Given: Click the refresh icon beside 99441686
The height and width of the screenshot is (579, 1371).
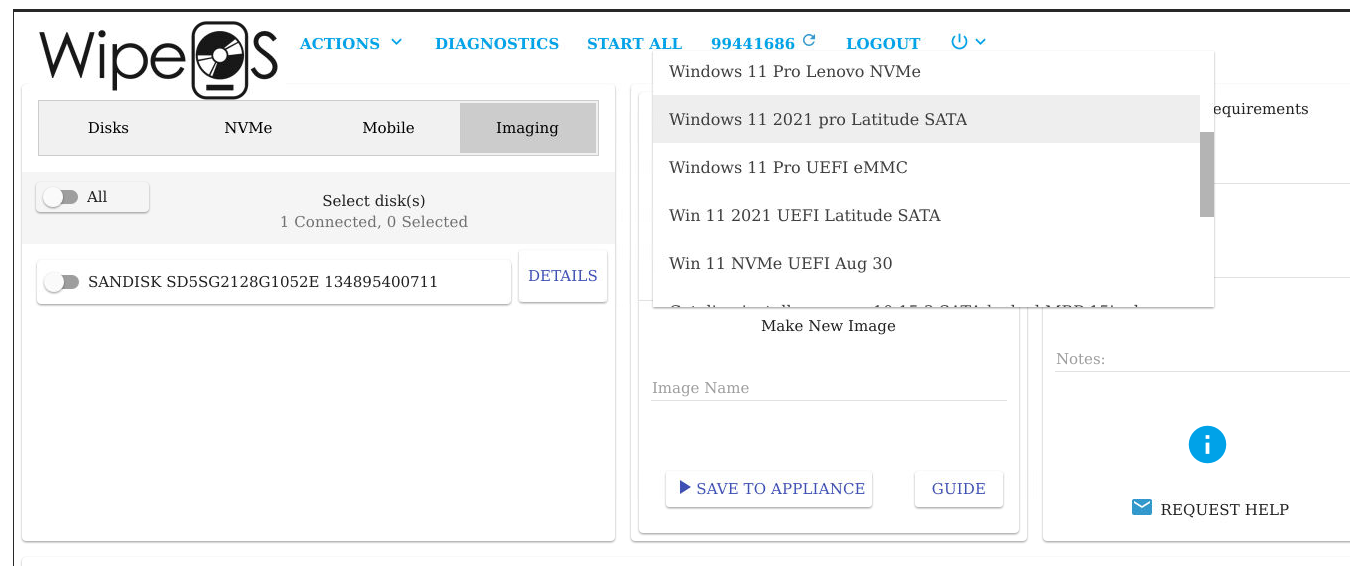Looking at the screenshot, I should click(x=809, y=41).
